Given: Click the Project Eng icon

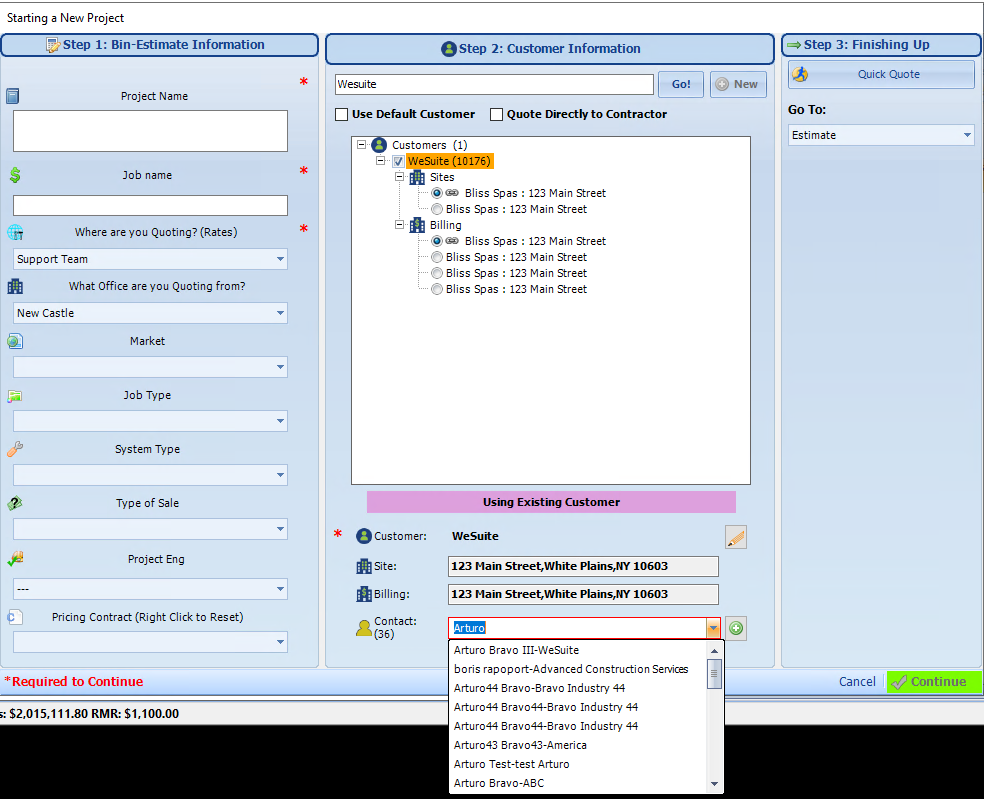Looking at the screenshot, I should (15, 558).
